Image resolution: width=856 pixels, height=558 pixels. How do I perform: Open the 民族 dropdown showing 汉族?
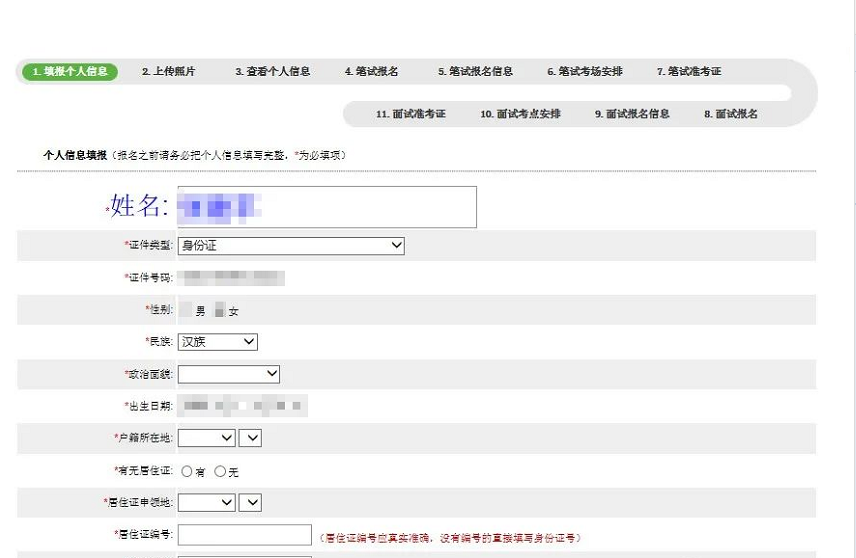point(218,342)
